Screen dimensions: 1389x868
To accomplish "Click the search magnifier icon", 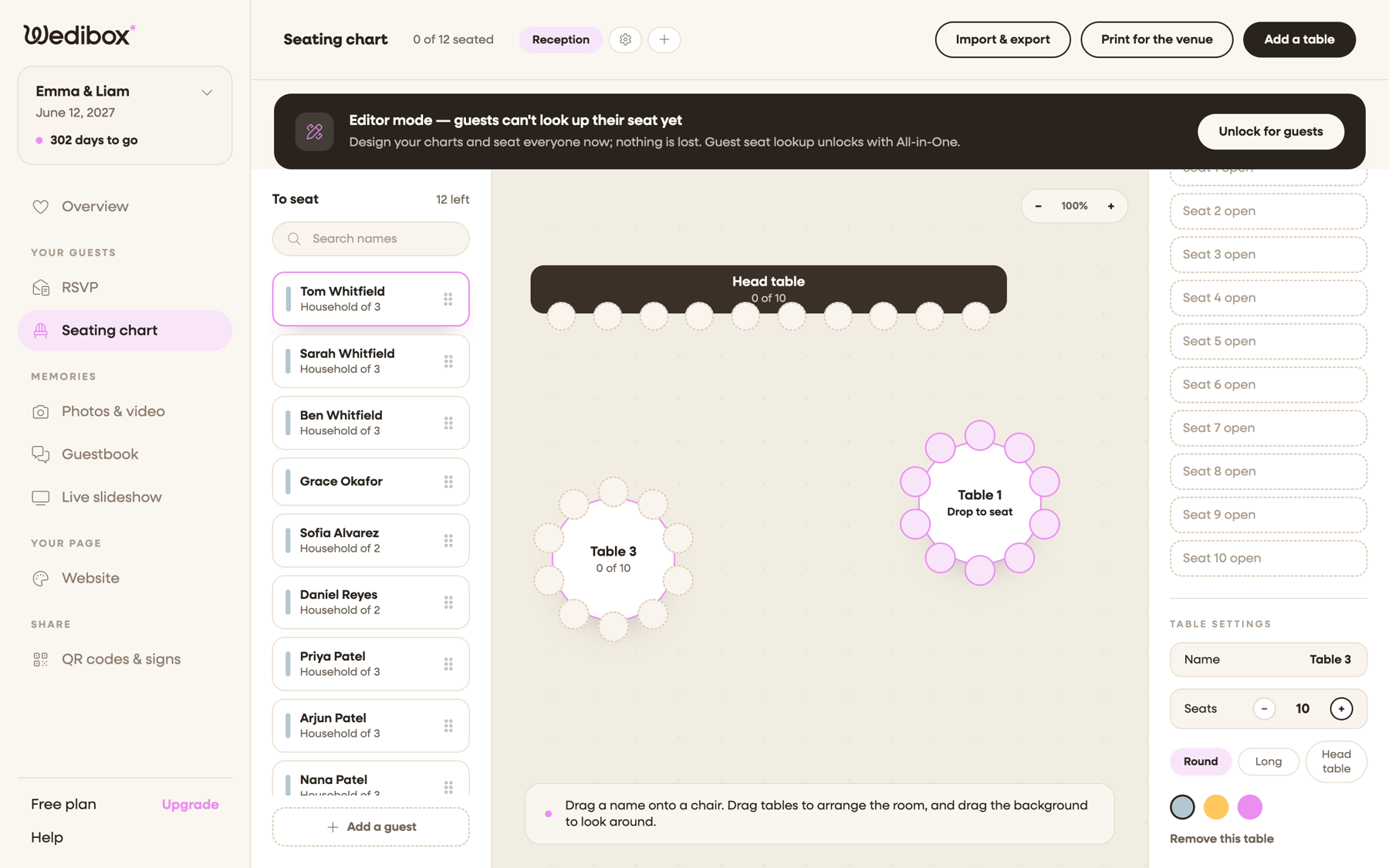I will 294,239.
